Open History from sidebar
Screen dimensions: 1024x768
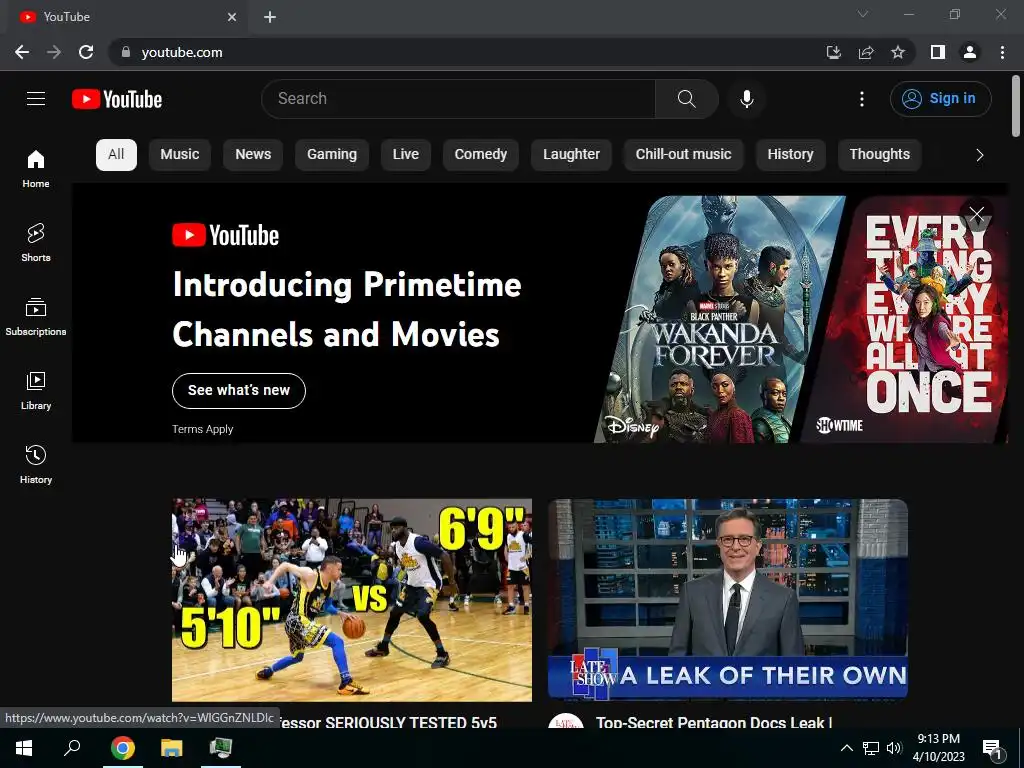36,464
